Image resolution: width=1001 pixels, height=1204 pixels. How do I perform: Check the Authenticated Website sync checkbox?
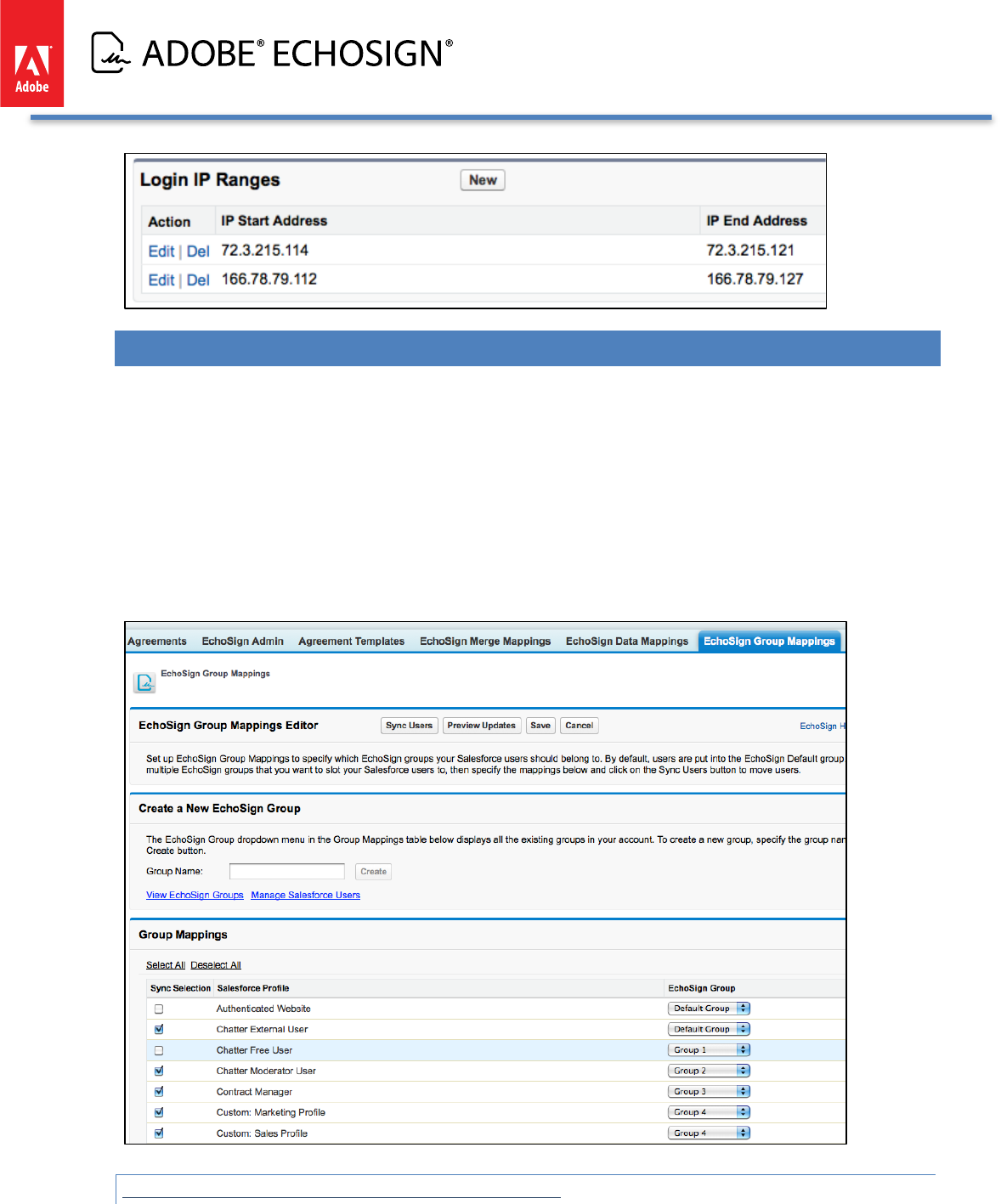click(159, 1009)
